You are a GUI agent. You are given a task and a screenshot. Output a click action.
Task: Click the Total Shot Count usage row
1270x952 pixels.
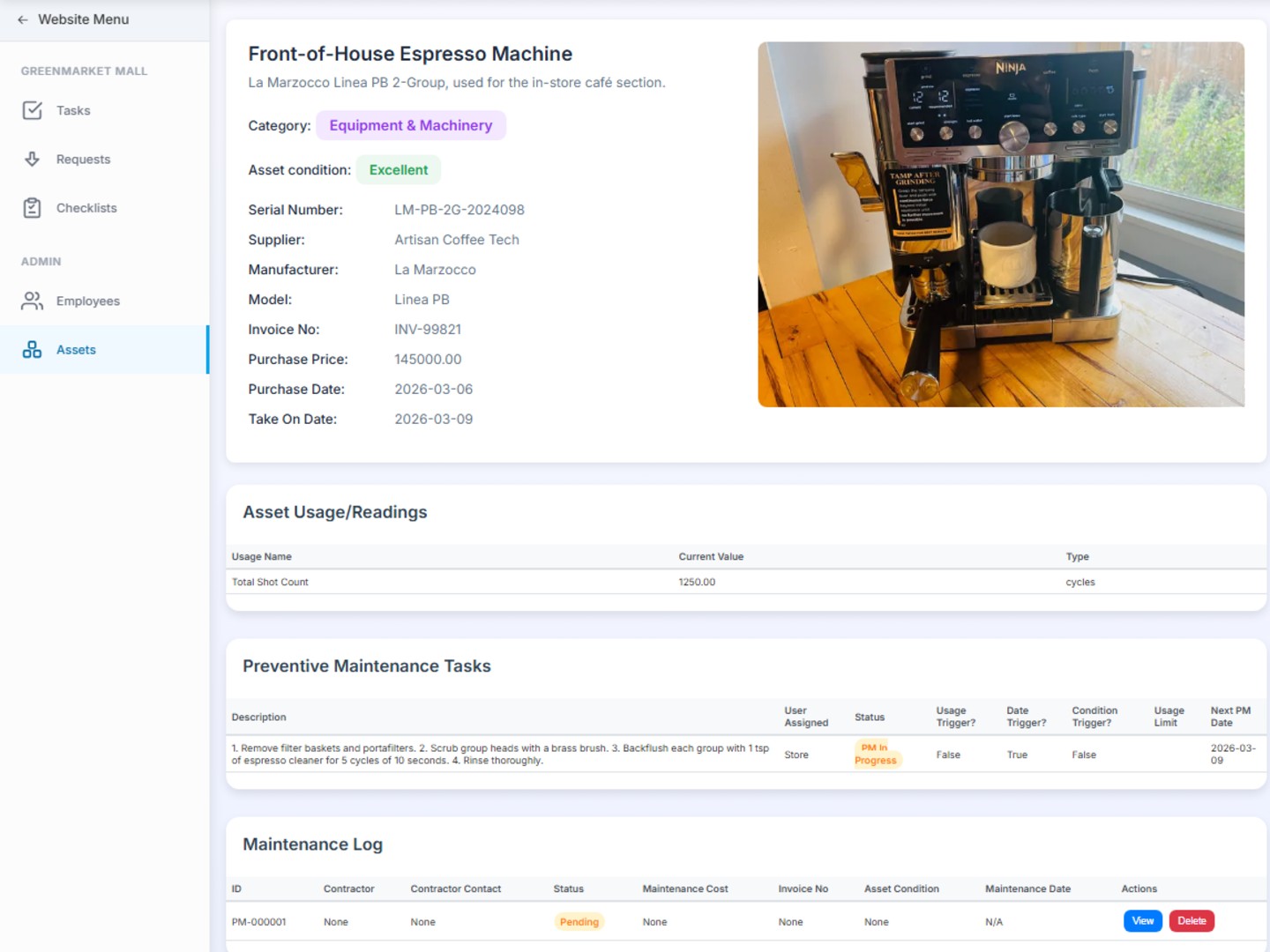(746, 582)
